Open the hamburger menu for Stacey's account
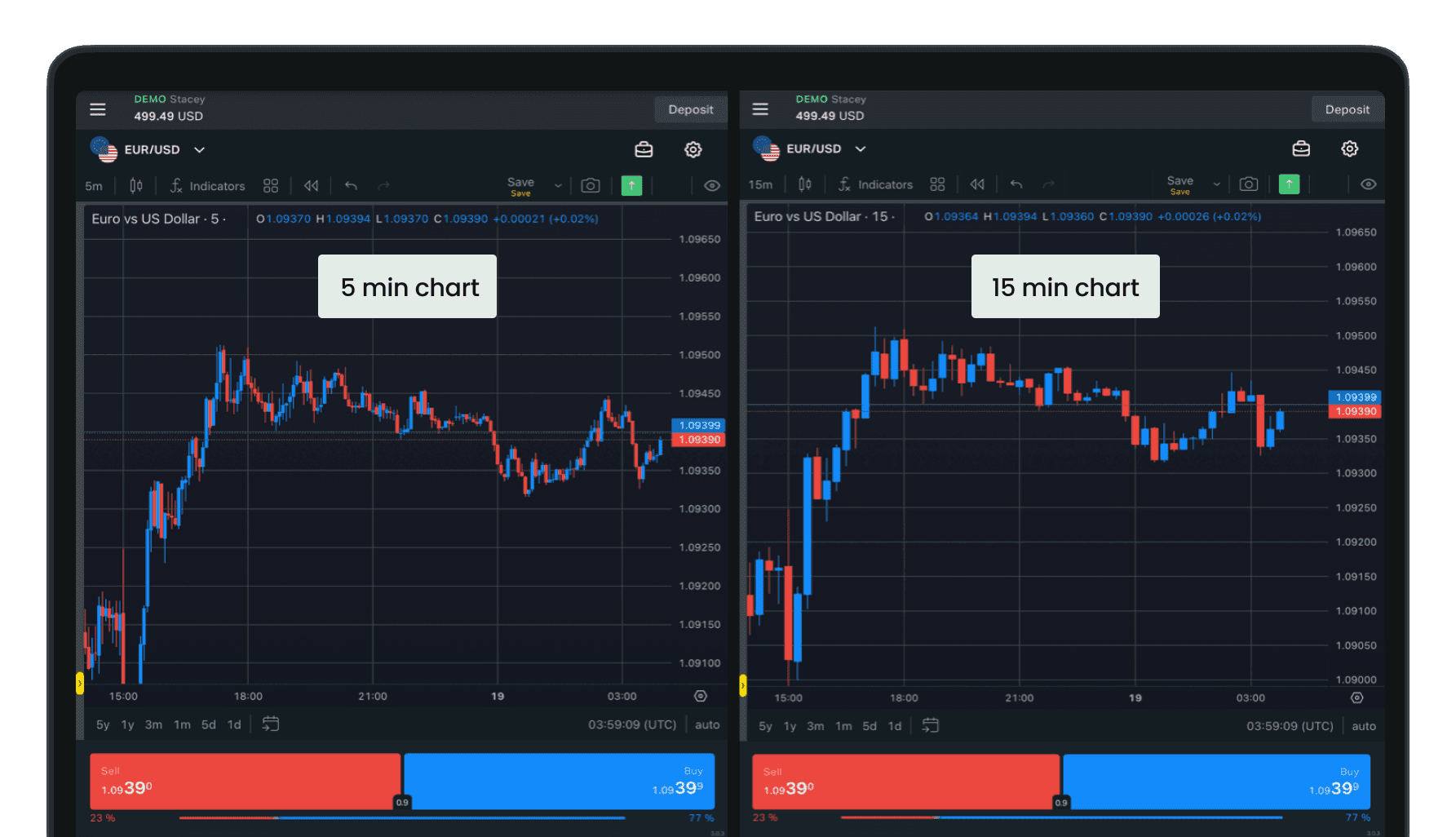The width and height of the screenshot is (1456, 837). point(97,108)
